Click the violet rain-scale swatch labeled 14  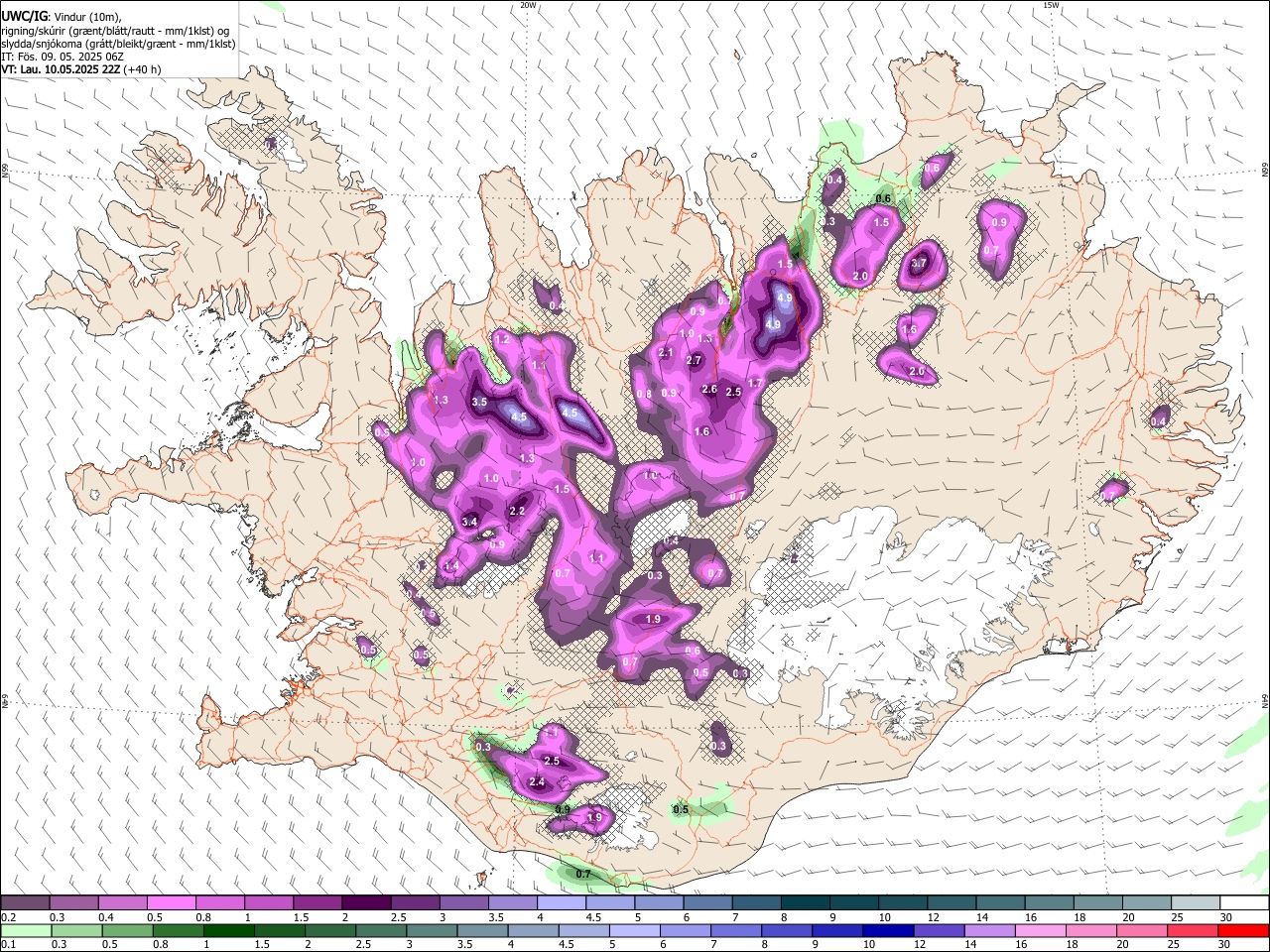(x=989, y=931)
